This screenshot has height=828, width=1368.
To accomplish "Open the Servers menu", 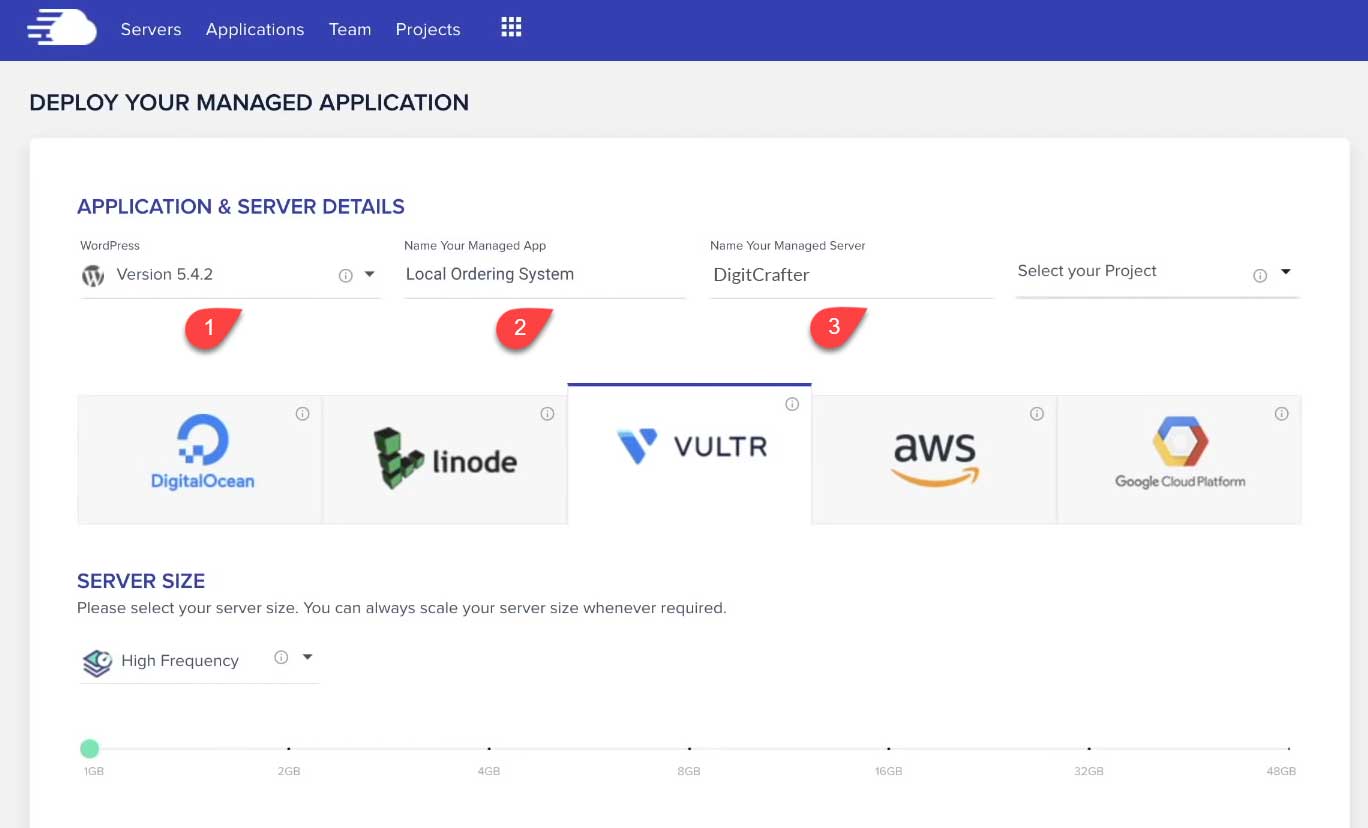I will (151, 29).
